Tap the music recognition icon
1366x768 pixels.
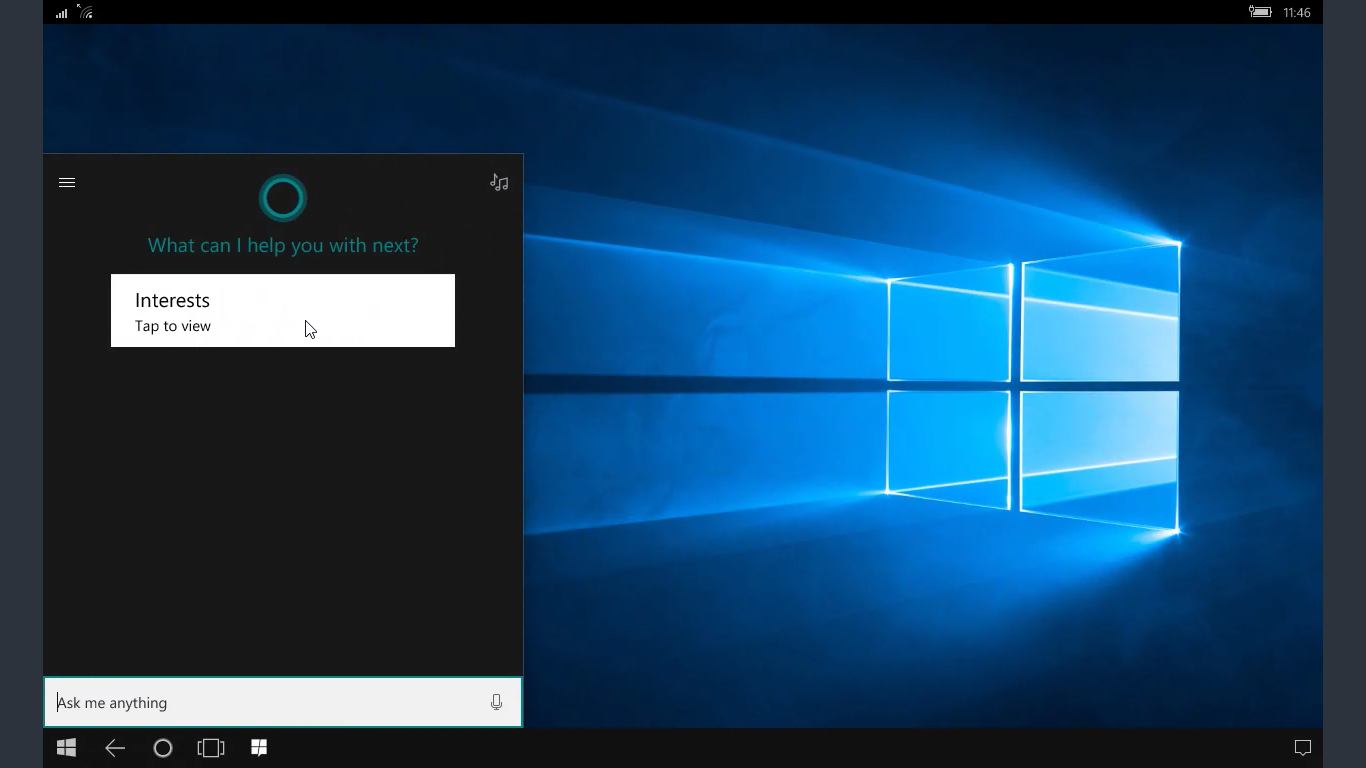(499, 182)
